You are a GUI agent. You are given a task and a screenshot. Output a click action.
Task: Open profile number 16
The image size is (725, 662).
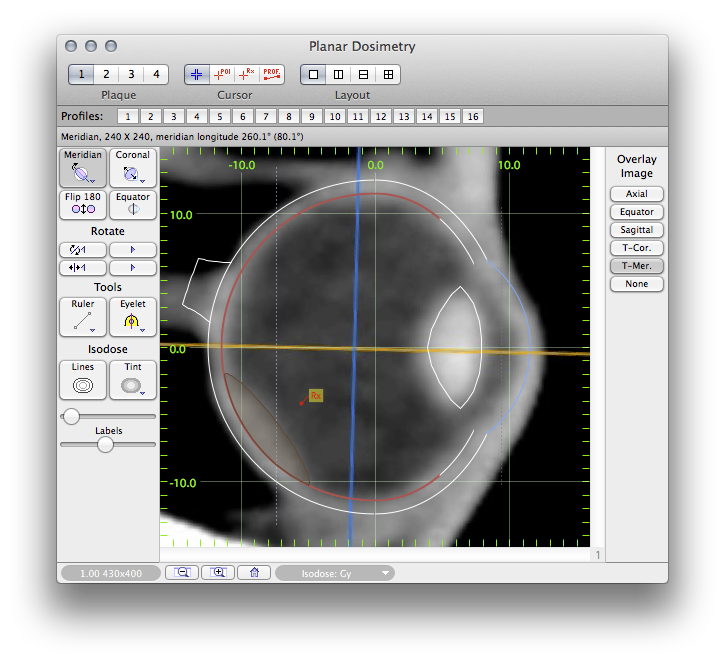tap(473, 117)
